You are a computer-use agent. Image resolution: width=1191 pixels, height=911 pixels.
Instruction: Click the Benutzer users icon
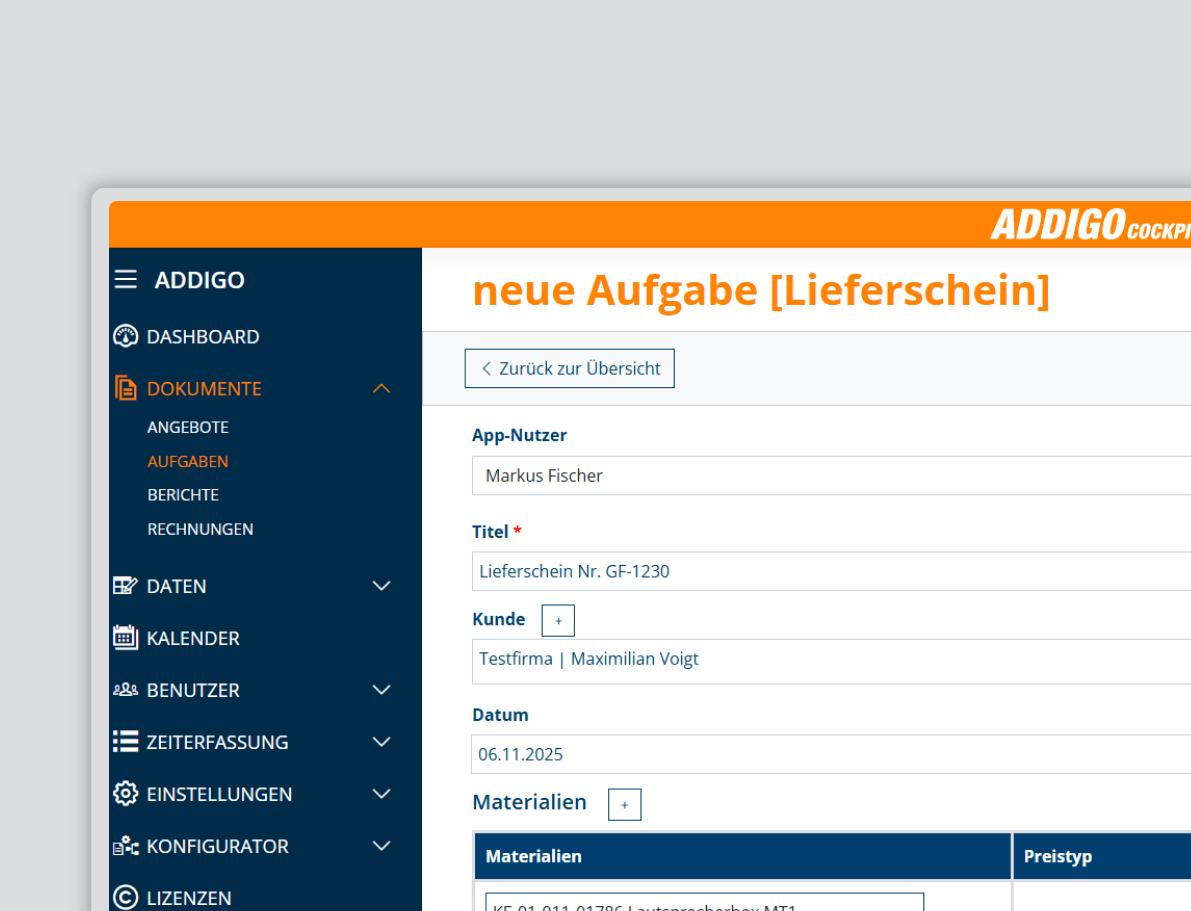tap(125, 690)
